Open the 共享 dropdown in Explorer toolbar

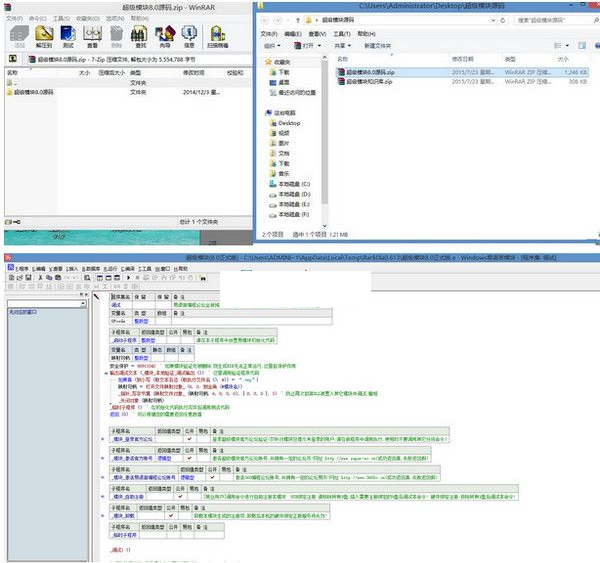pyautogui.click(x=341, y=46)
